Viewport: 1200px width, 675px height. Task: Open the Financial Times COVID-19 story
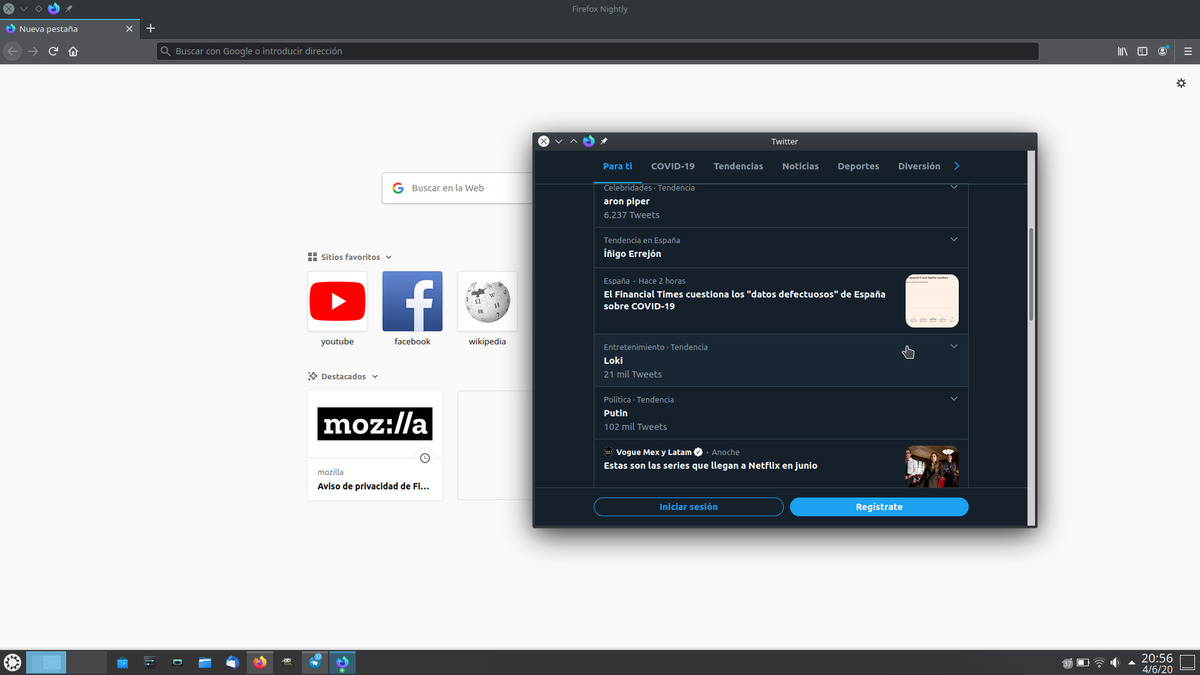coord(781,301)
